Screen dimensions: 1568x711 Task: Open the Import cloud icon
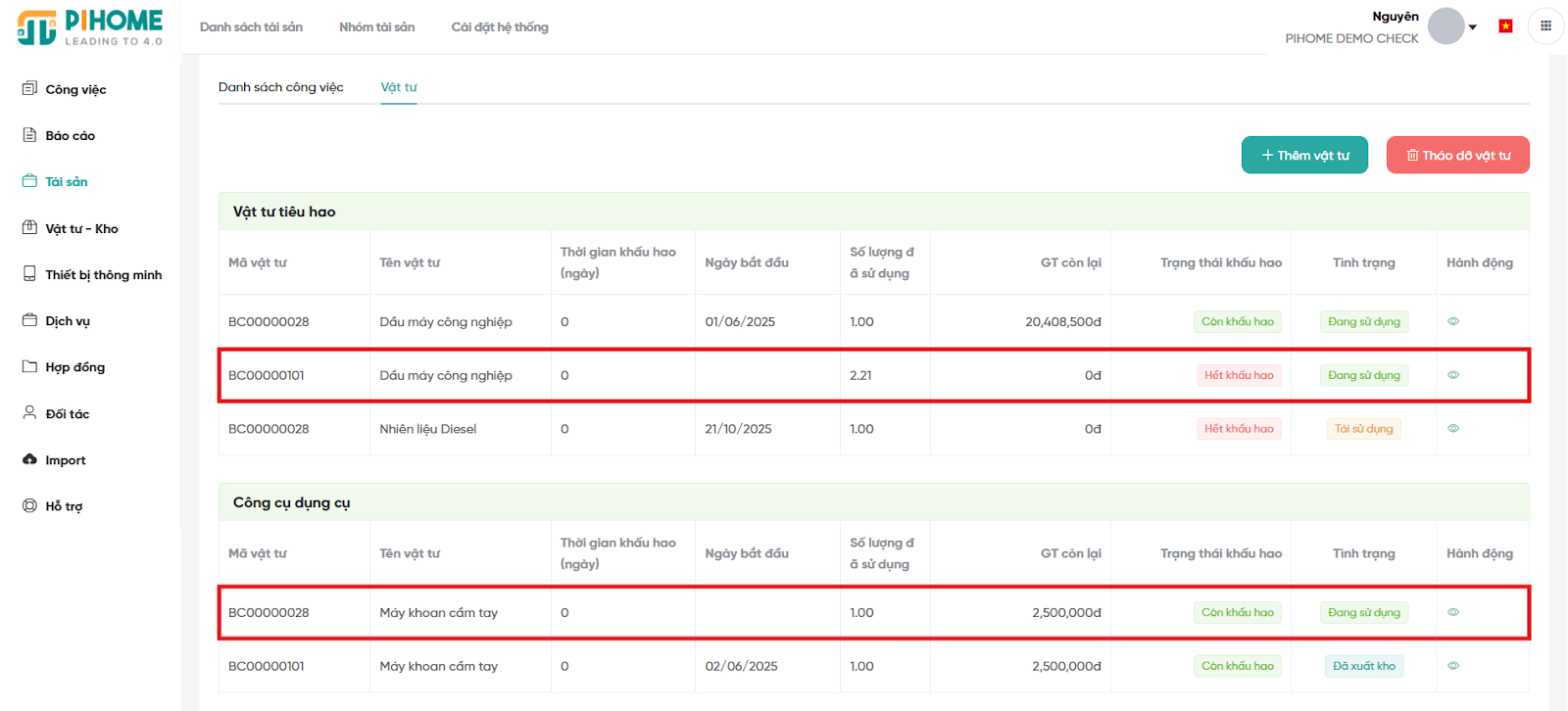point(29,459)
